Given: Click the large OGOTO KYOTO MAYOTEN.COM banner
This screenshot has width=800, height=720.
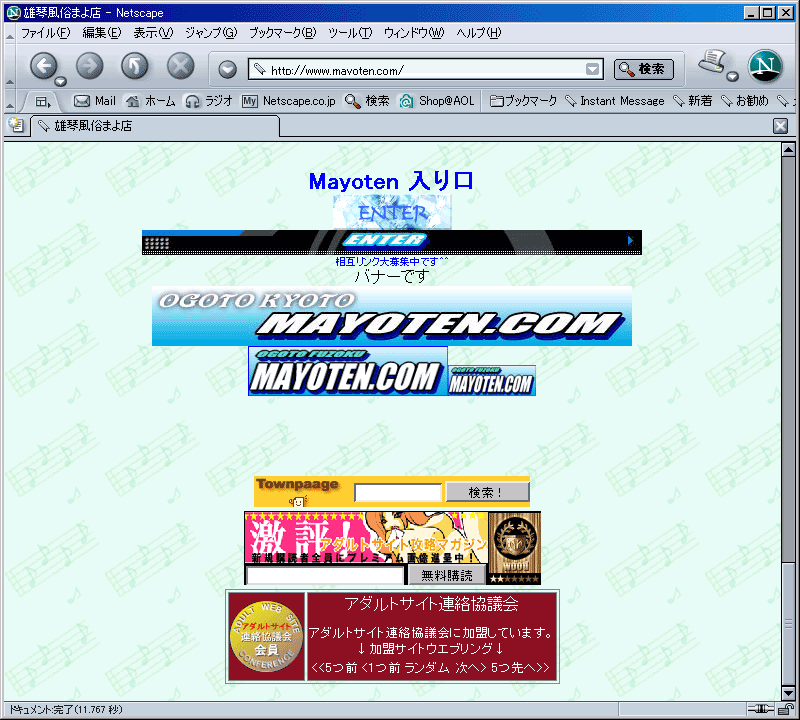Looking at the screenshot, I should [392, 316].
